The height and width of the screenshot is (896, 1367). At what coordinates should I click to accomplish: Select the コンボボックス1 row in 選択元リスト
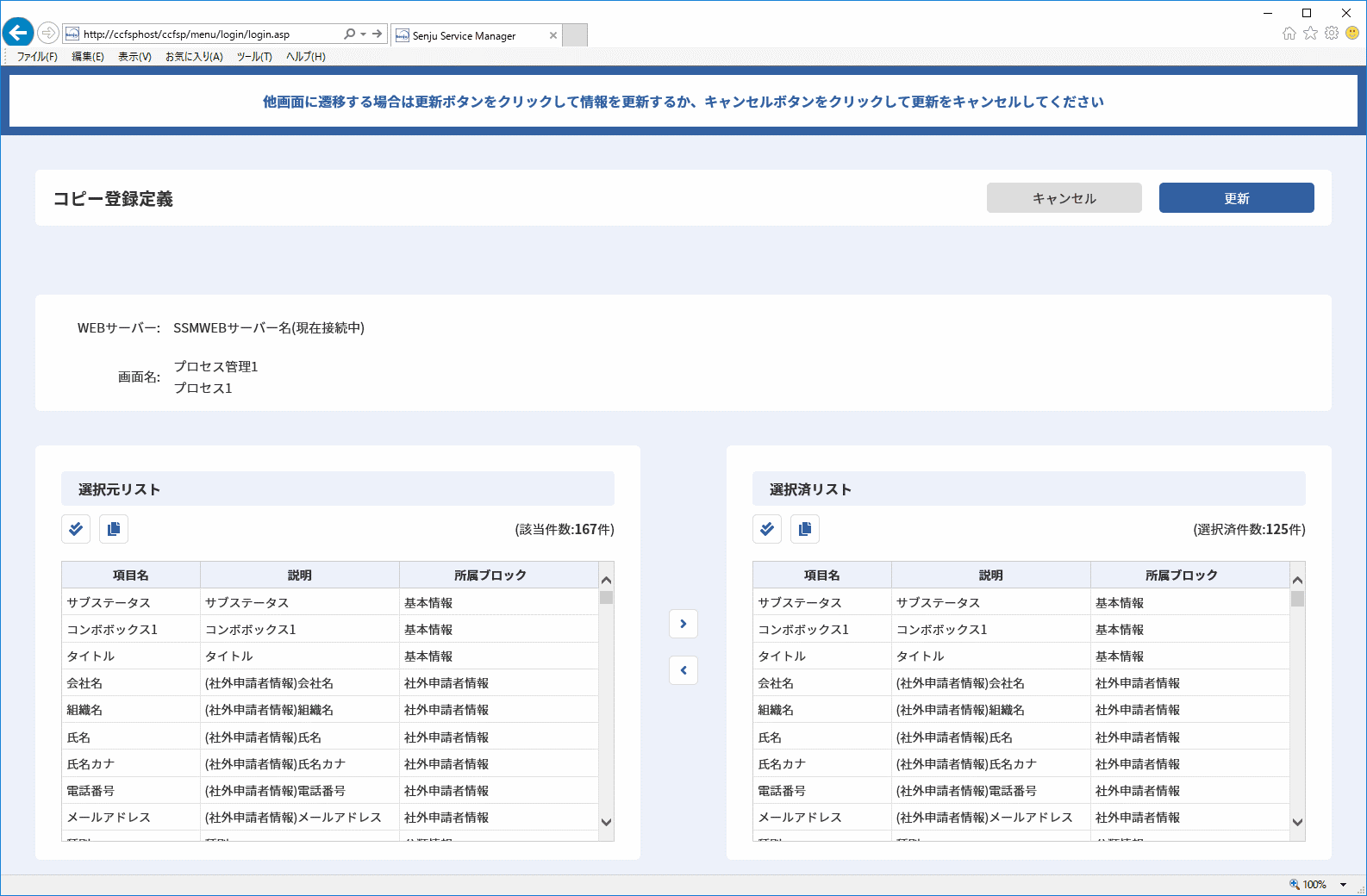pyautogui.click(x=330, y=629)
